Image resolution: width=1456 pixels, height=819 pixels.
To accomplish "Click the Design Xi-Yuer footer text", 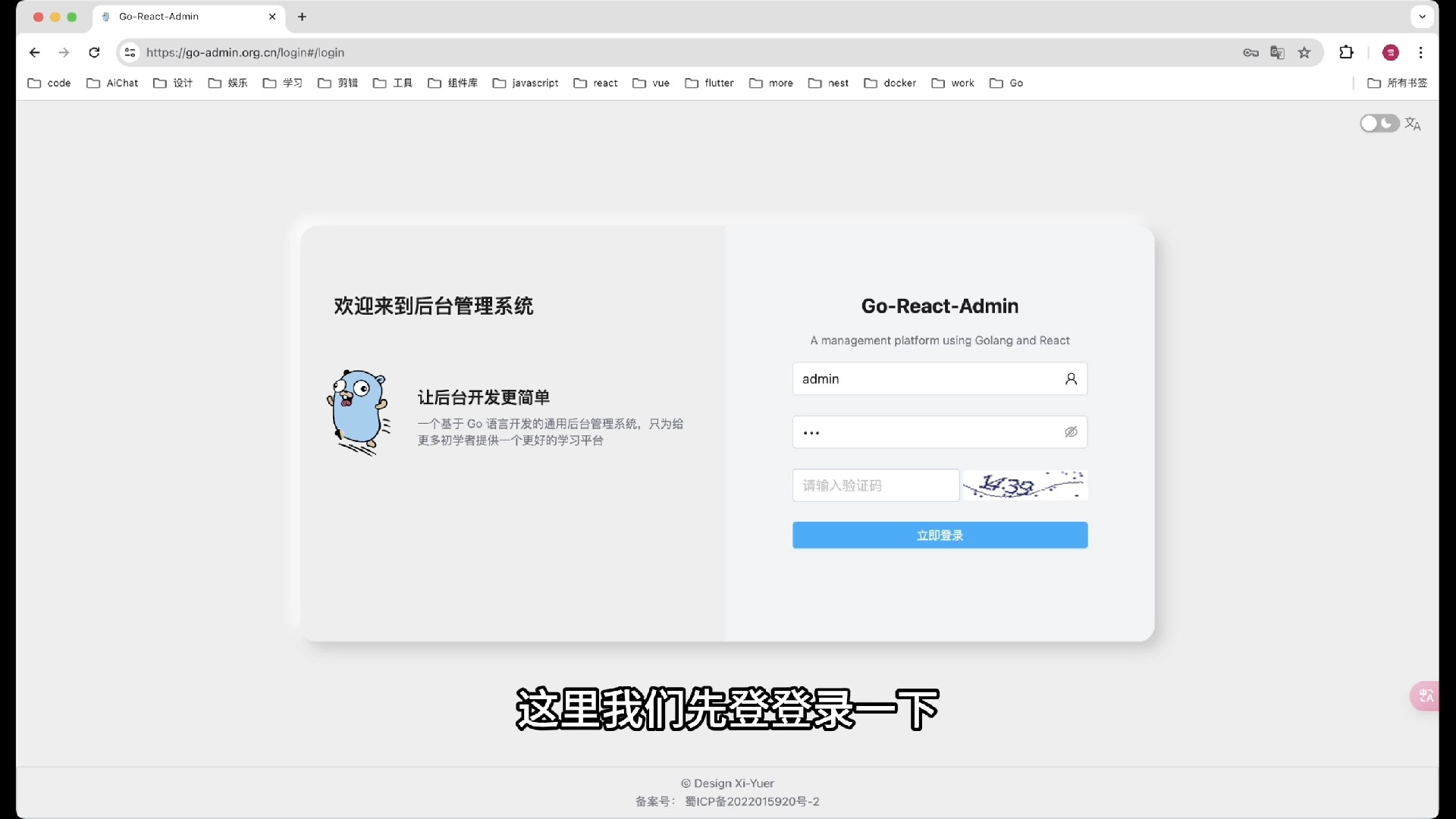I will [x=727, y=783].
